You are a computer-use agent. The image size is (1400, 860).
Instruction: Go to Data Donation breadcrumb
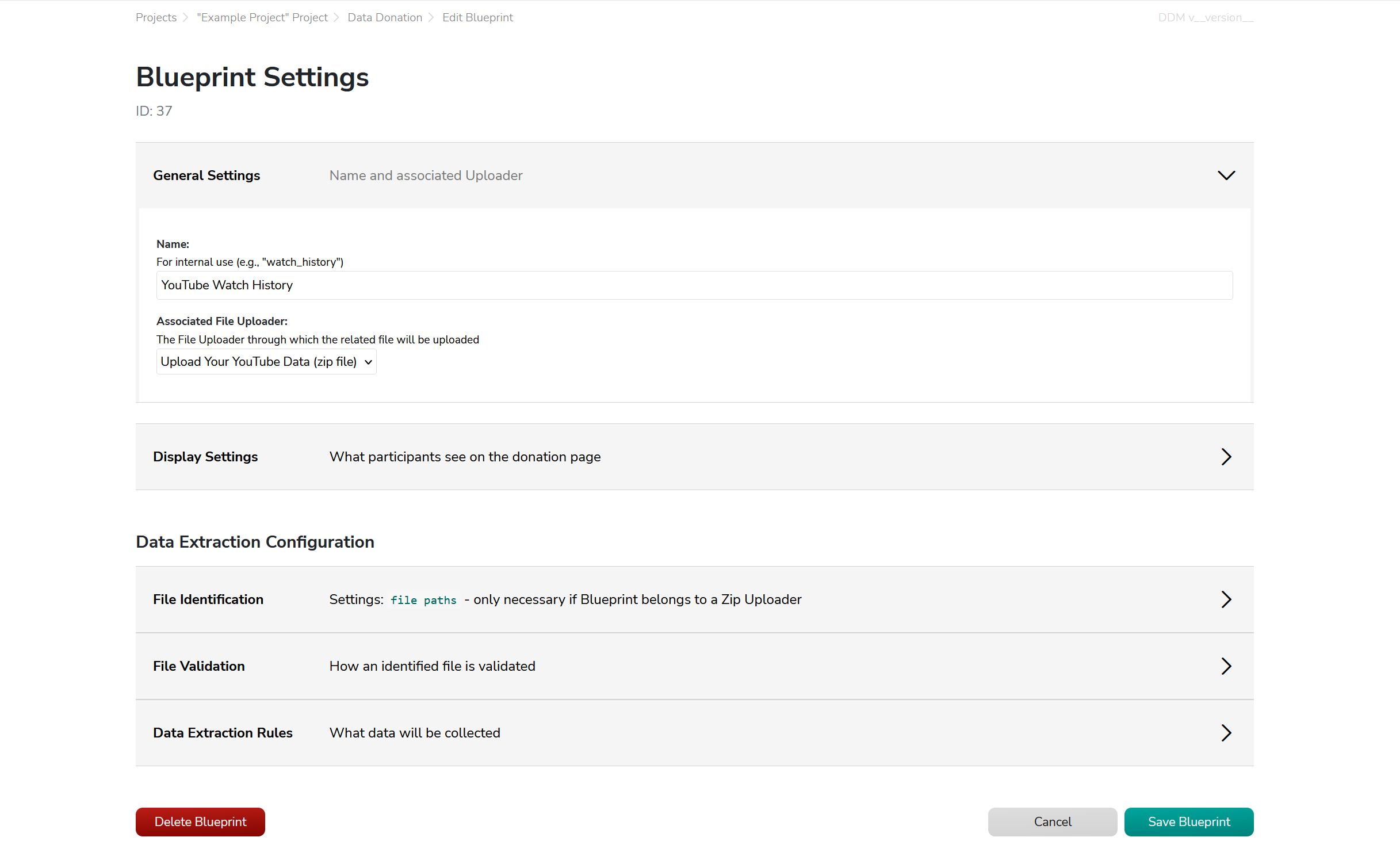[x=385, y=17]
